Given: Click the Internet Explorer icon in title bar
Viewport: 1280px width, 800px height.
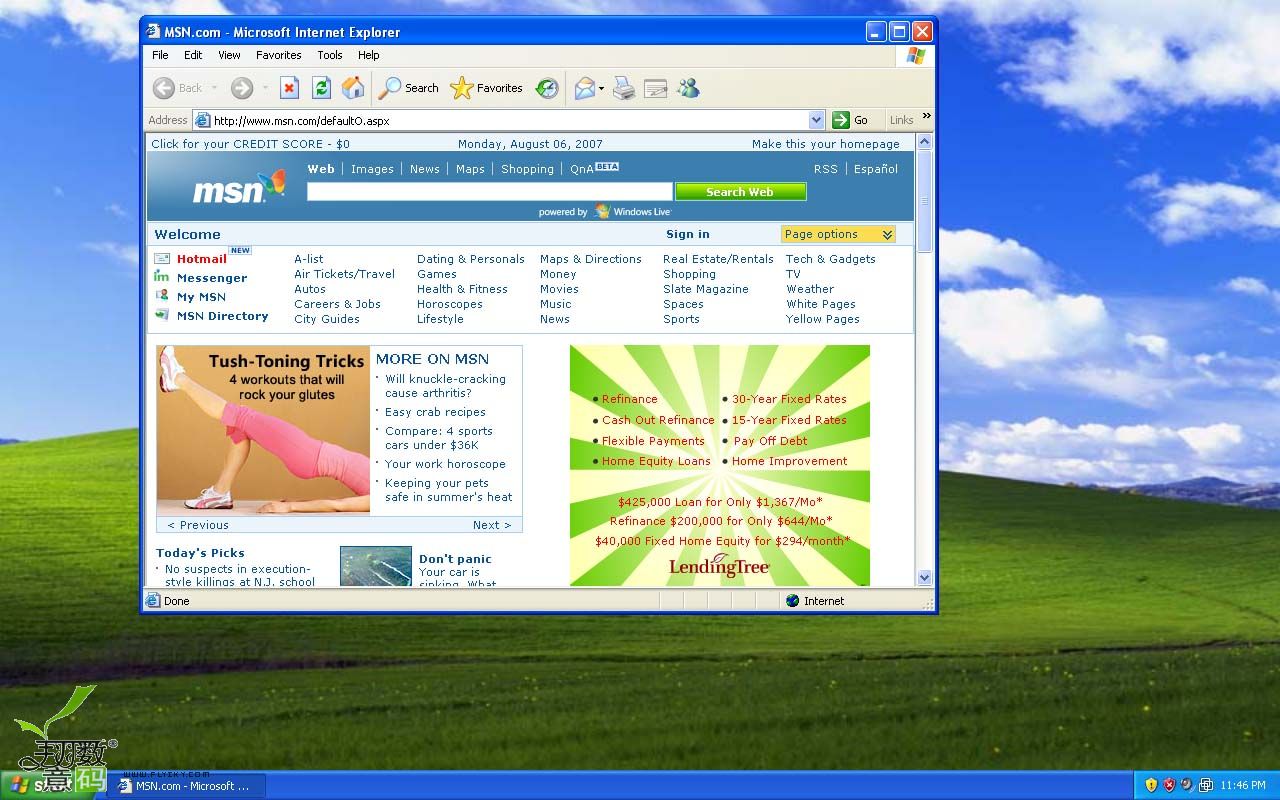Looking at the screenshot, I should tap(154, 32).
